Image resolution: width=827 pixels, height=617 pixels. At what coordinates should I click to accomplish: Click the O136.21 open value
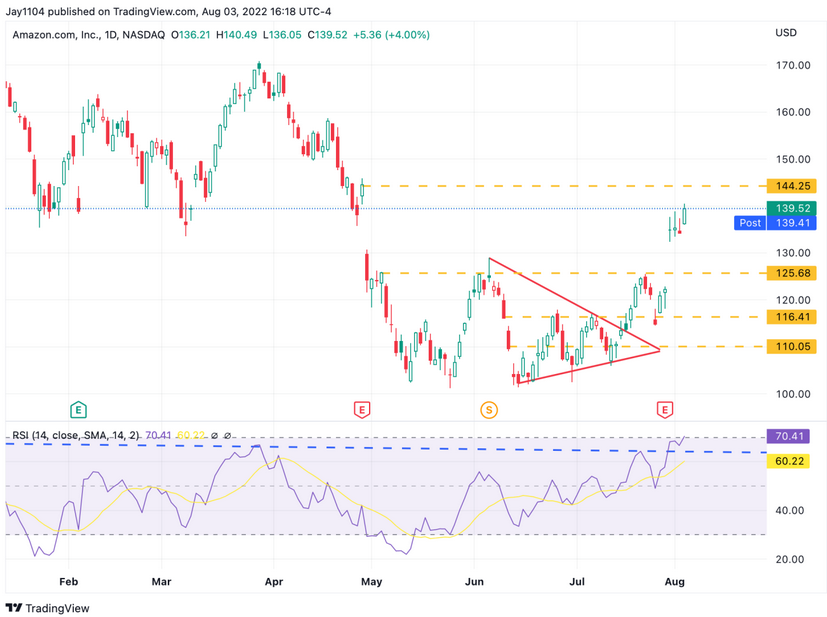point(190,35)
